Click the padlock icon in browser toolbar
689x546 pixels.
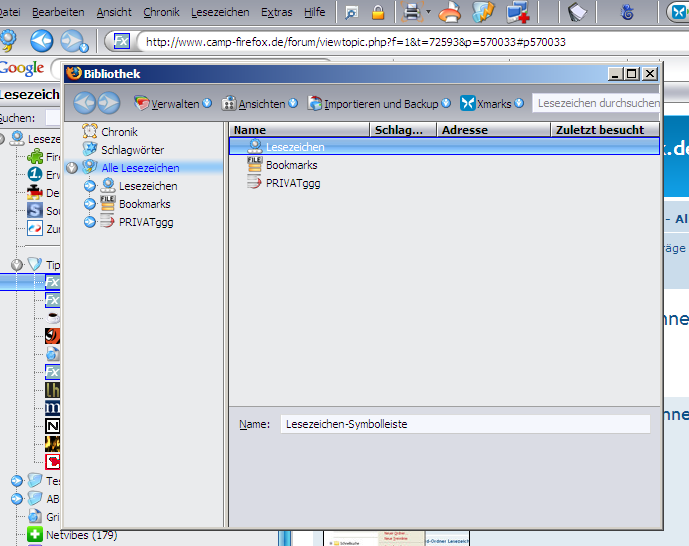click(x=378, y=12)
